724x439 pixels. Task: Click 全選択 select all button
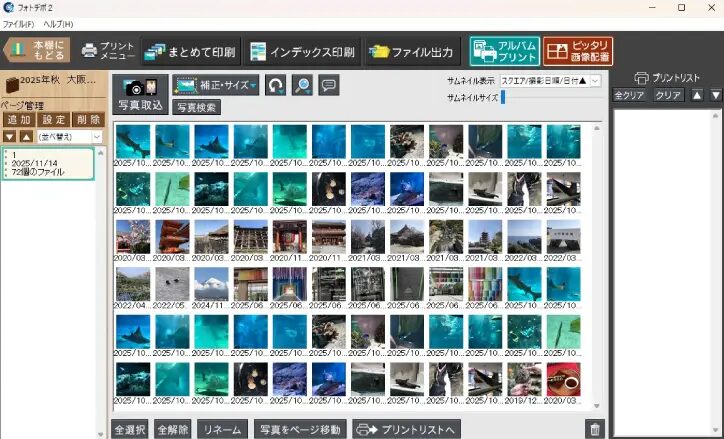pyautogui.click(x=130, y=430)
